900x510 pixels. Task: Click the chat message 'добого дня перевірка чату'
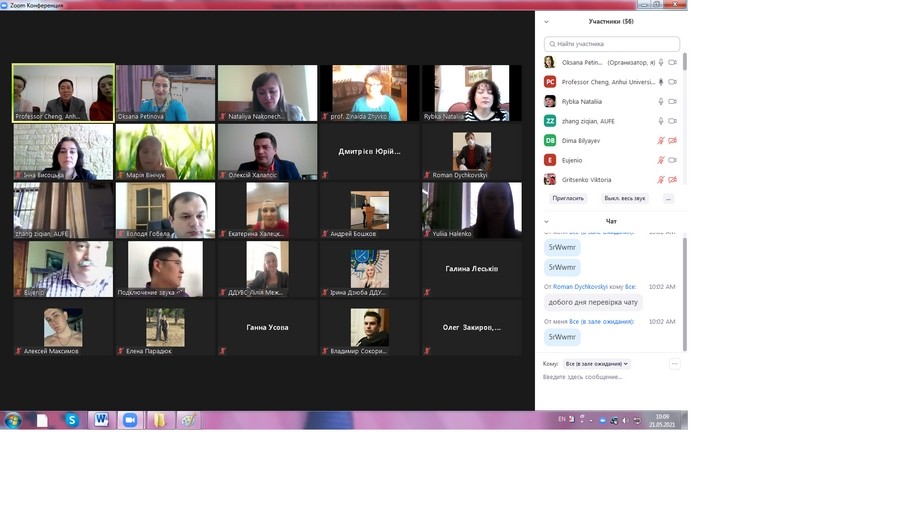click(x=593, y=302)
